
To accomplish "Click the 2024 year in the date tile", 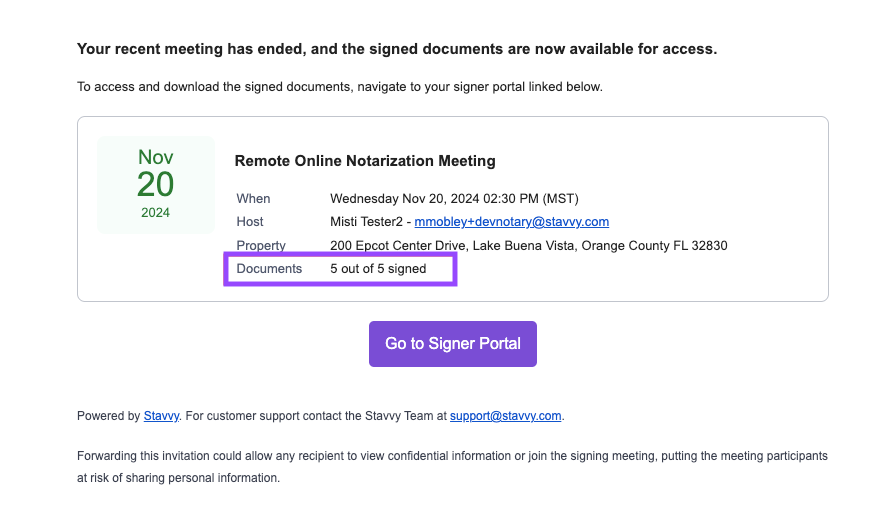I will [155, 213].
